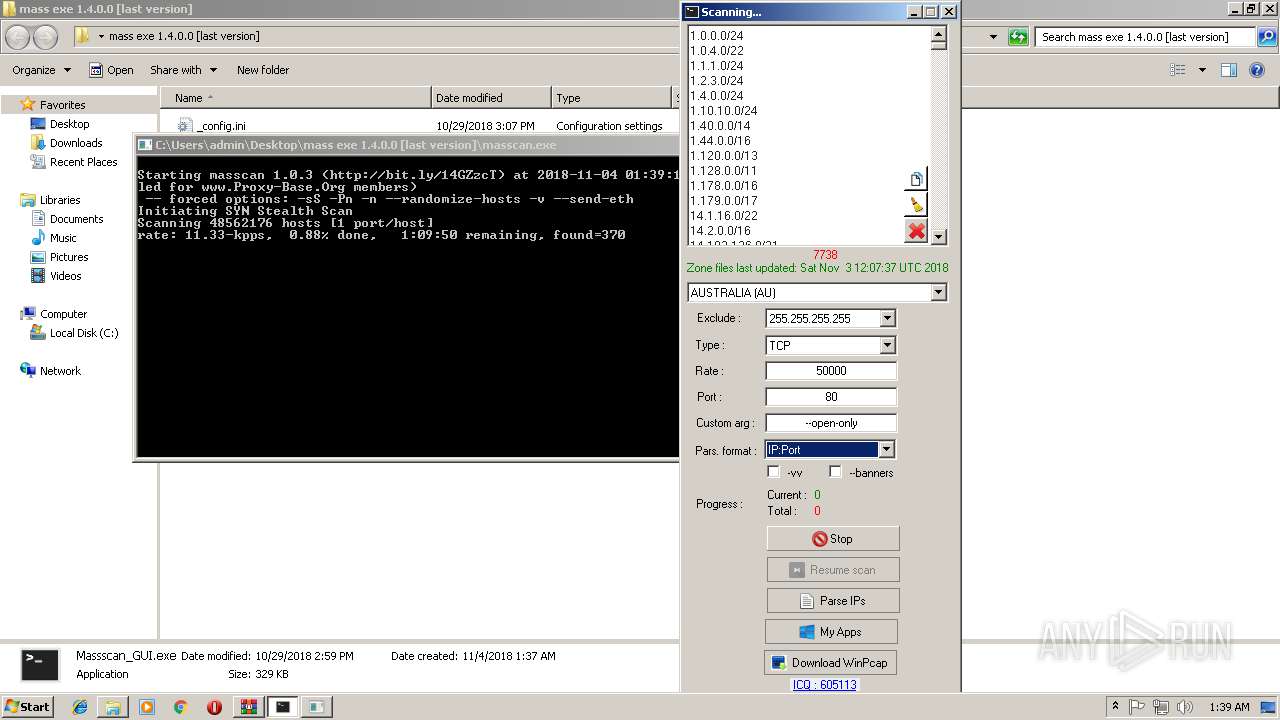
Task: Sort by the Type column header
Action: tap(611, 98)
